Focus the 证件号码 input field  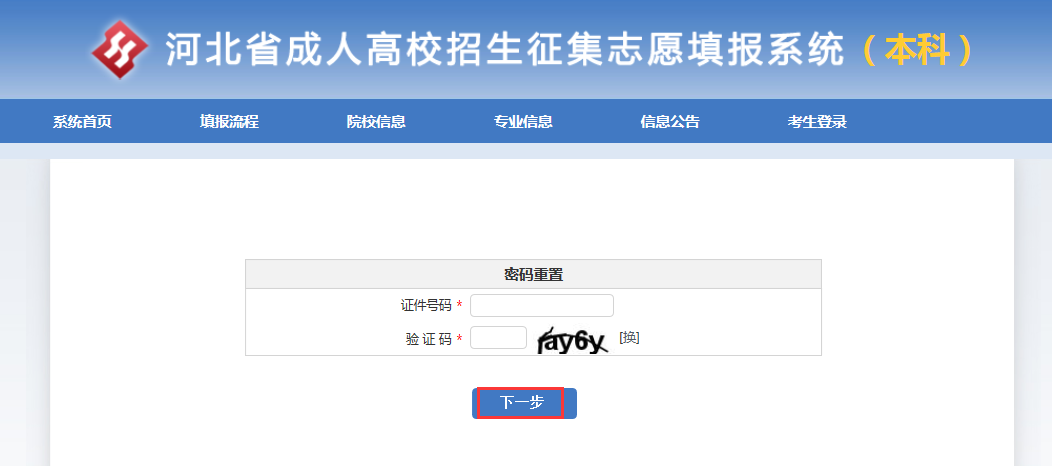pyautogui.click(x=541, y=305)
